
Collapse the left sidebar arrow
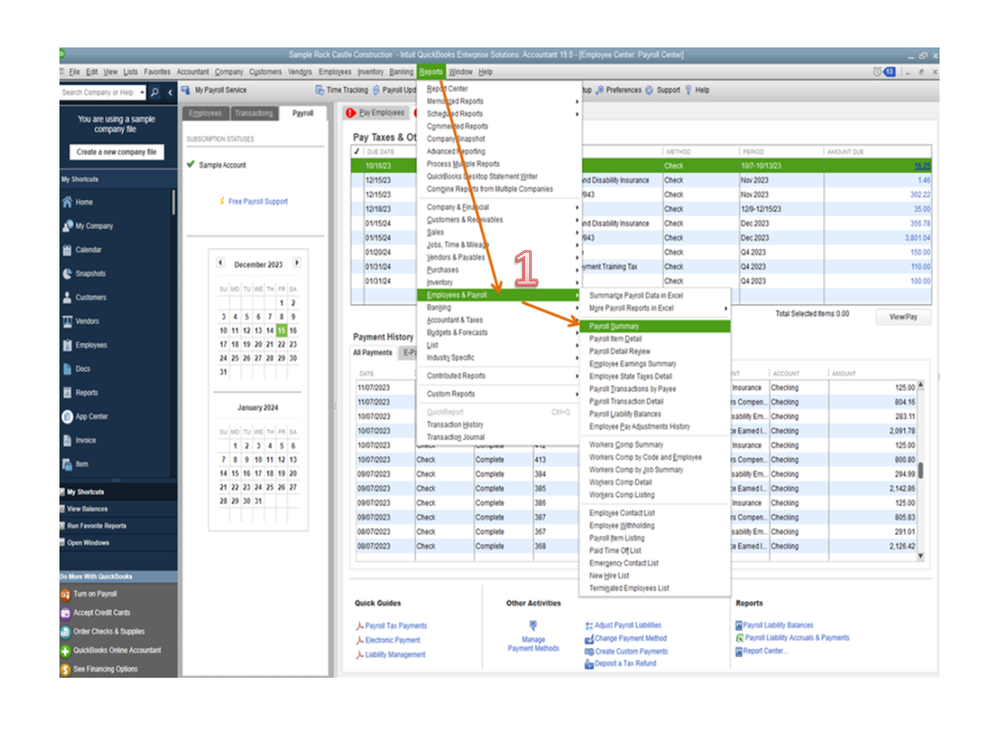(170, 92)
